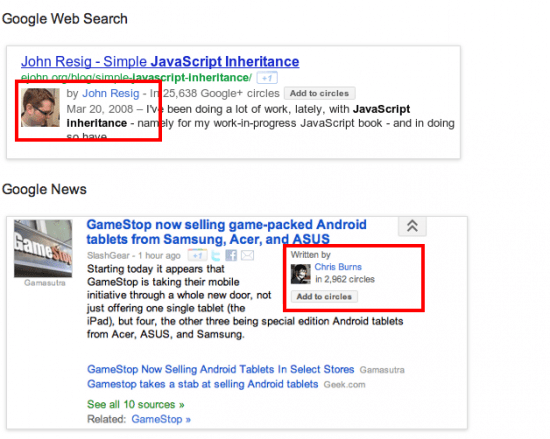Share the GameStop article on Facebook icon

coord(231,255)
